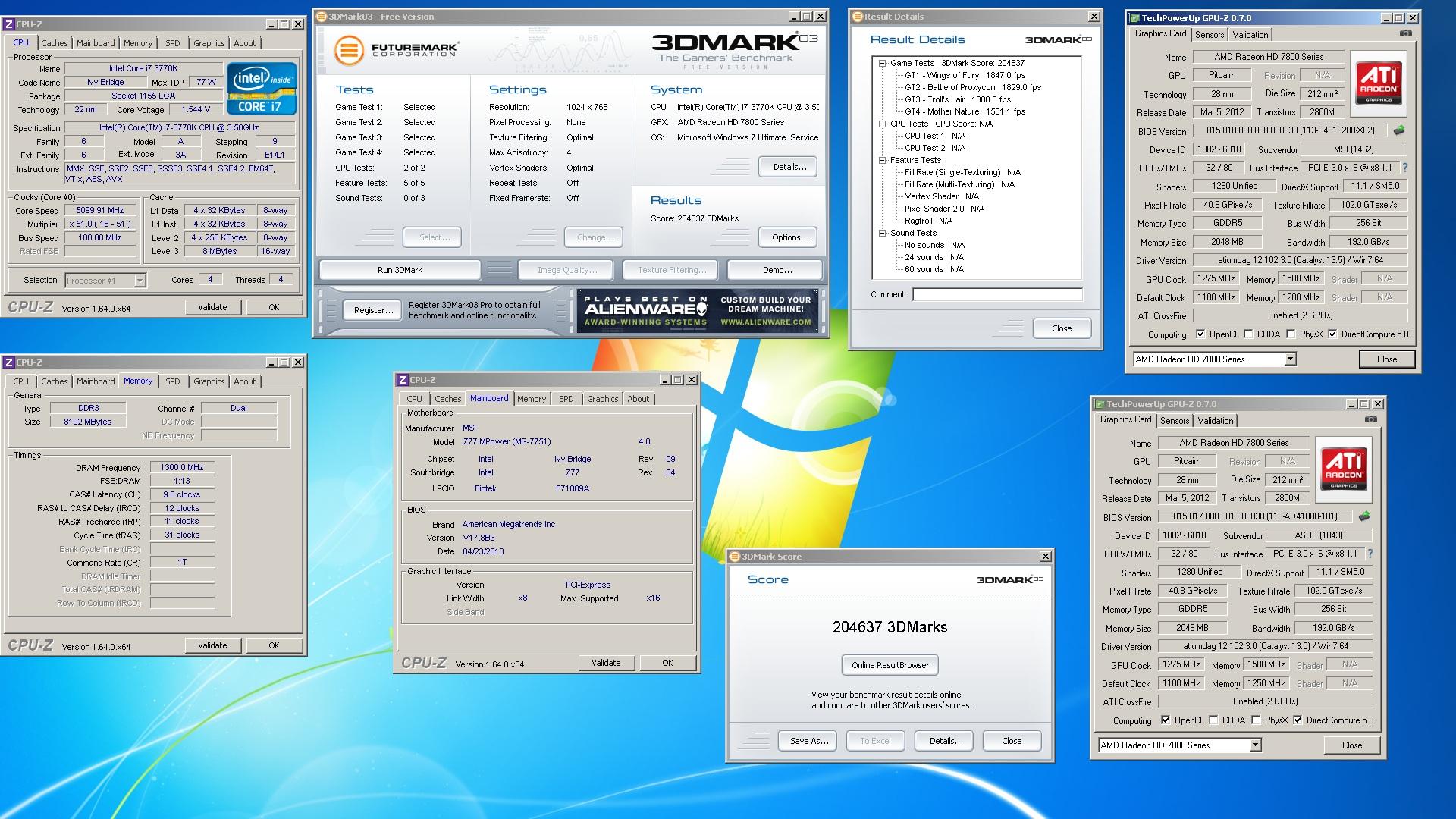Toggle OpenCL checkbox in top GPU-Z window
The height and width of the screenshot is (819, 1456).
(1200, 334)
